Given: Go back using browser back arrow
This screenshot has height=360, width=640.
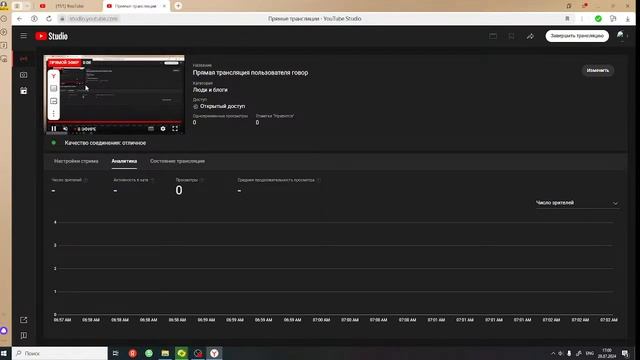Looking at the screenshot, I should 20,19.
